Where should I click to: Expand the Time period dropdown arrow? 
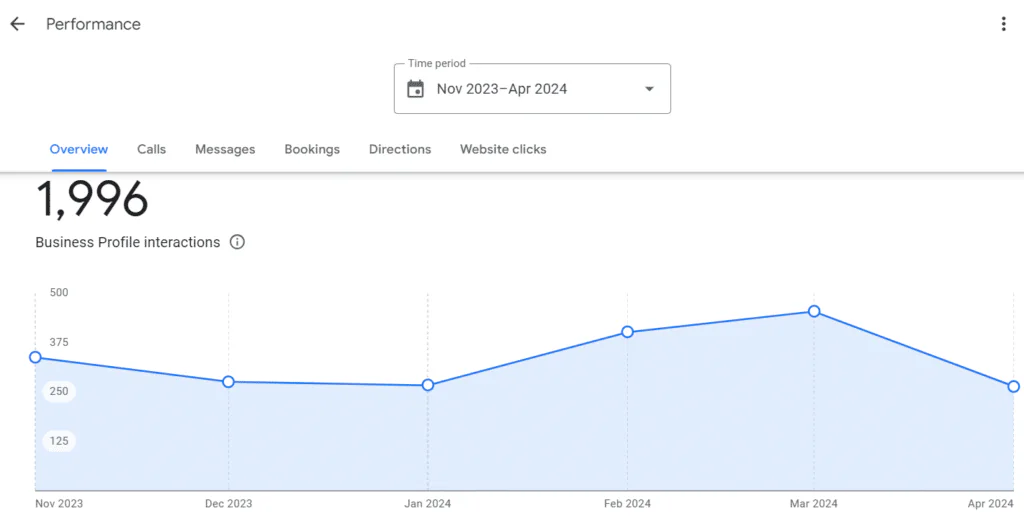click(649, 89)
